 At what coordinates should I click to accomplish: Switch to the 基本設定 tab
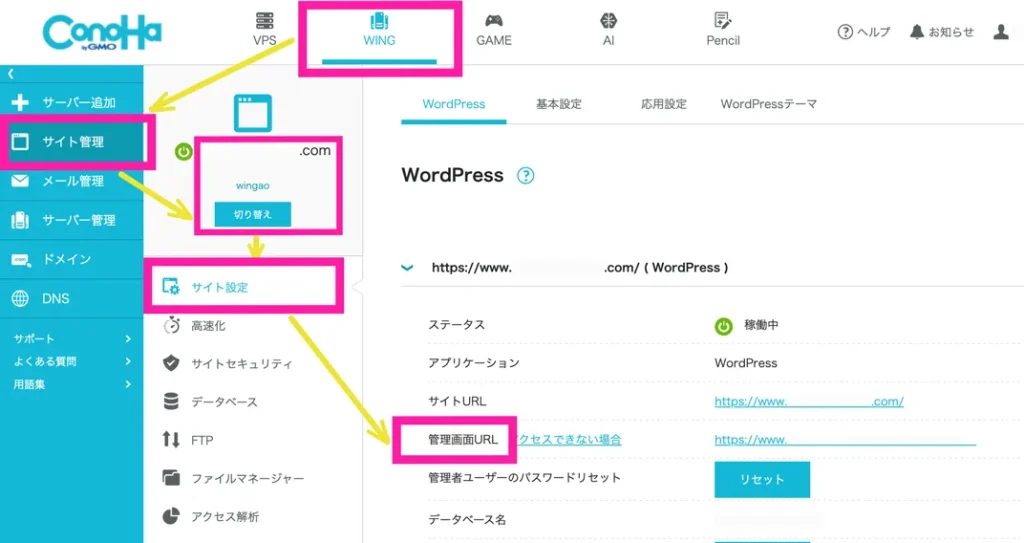[558, 104]
